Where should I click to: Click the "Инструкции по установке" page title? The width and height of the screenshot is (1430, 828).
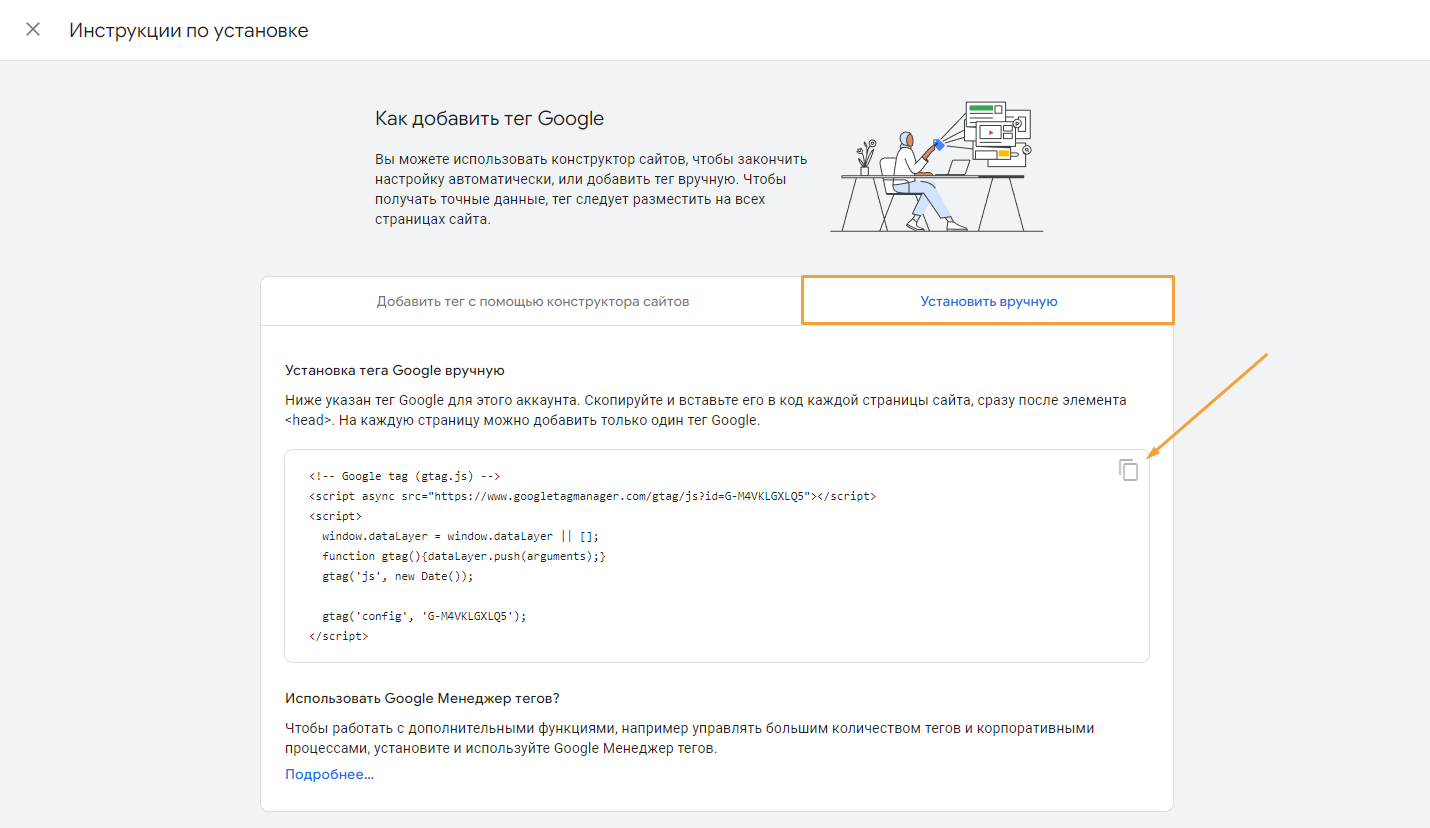click(x=188, y=30)
